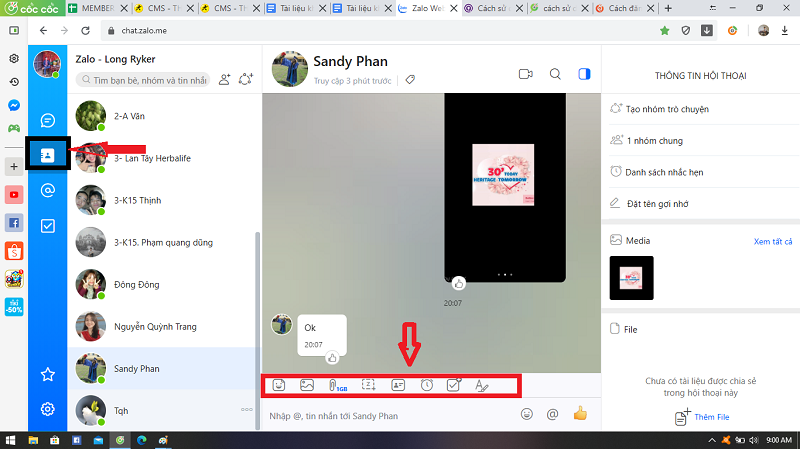React to the Ok message with like

(x=332, y=358)
